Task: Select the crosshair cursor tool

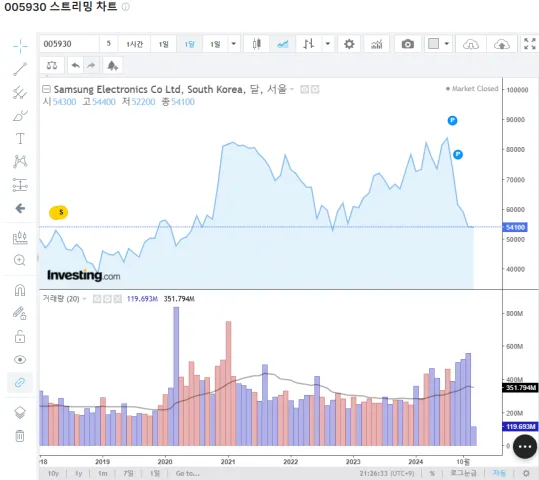Action: 20,46
